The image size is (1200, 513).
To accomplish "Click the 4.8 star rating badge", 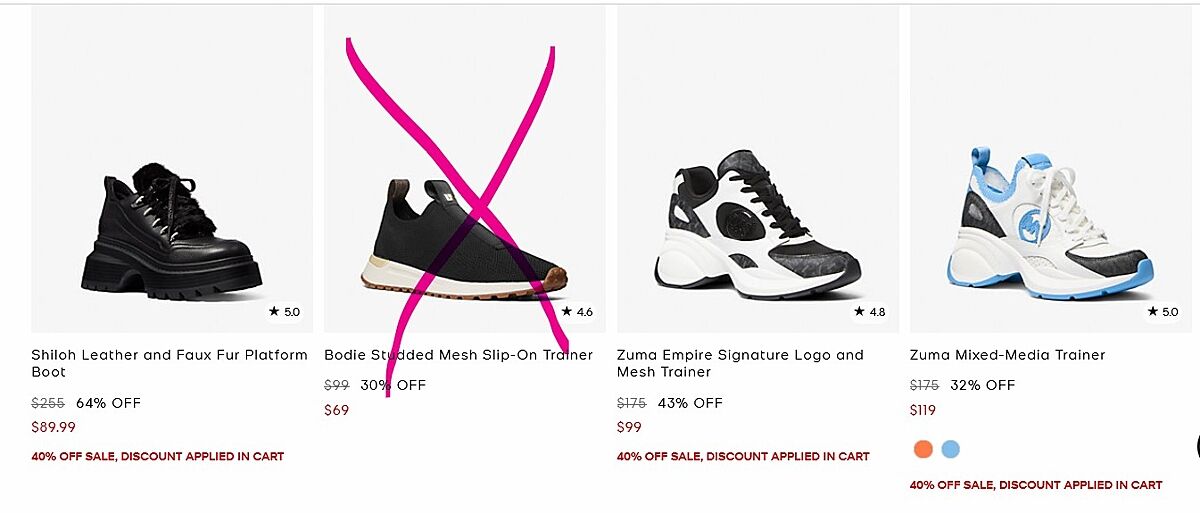I will [870, 312].
